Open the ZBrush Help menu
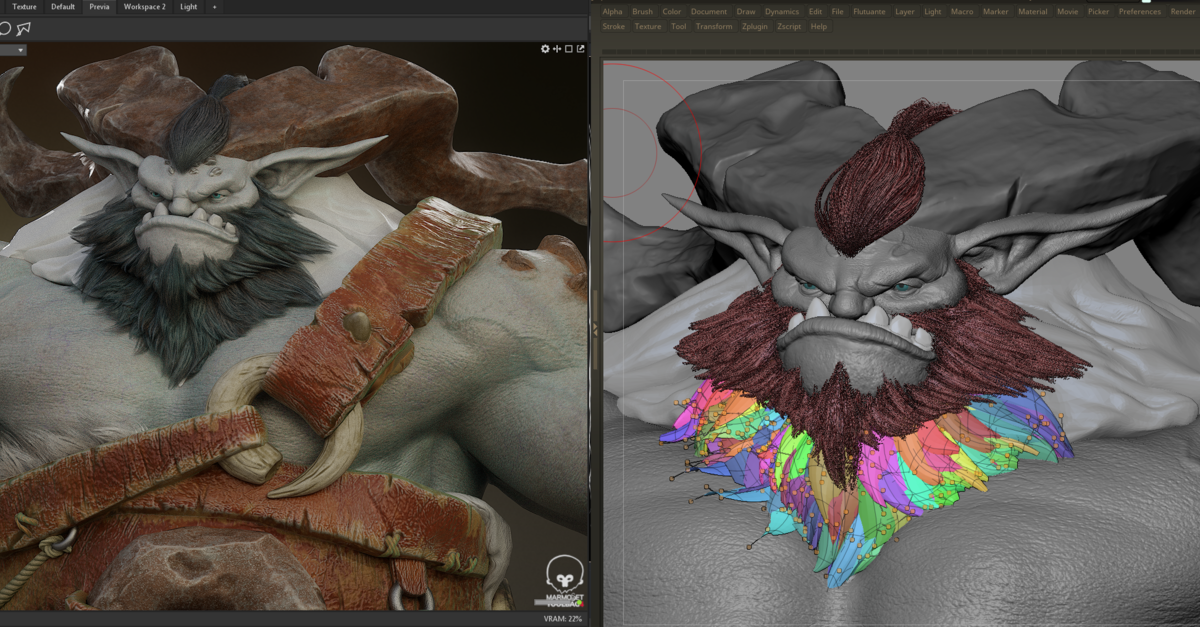The width and height of the screenshot is (1200, 627). click(819, 26)
